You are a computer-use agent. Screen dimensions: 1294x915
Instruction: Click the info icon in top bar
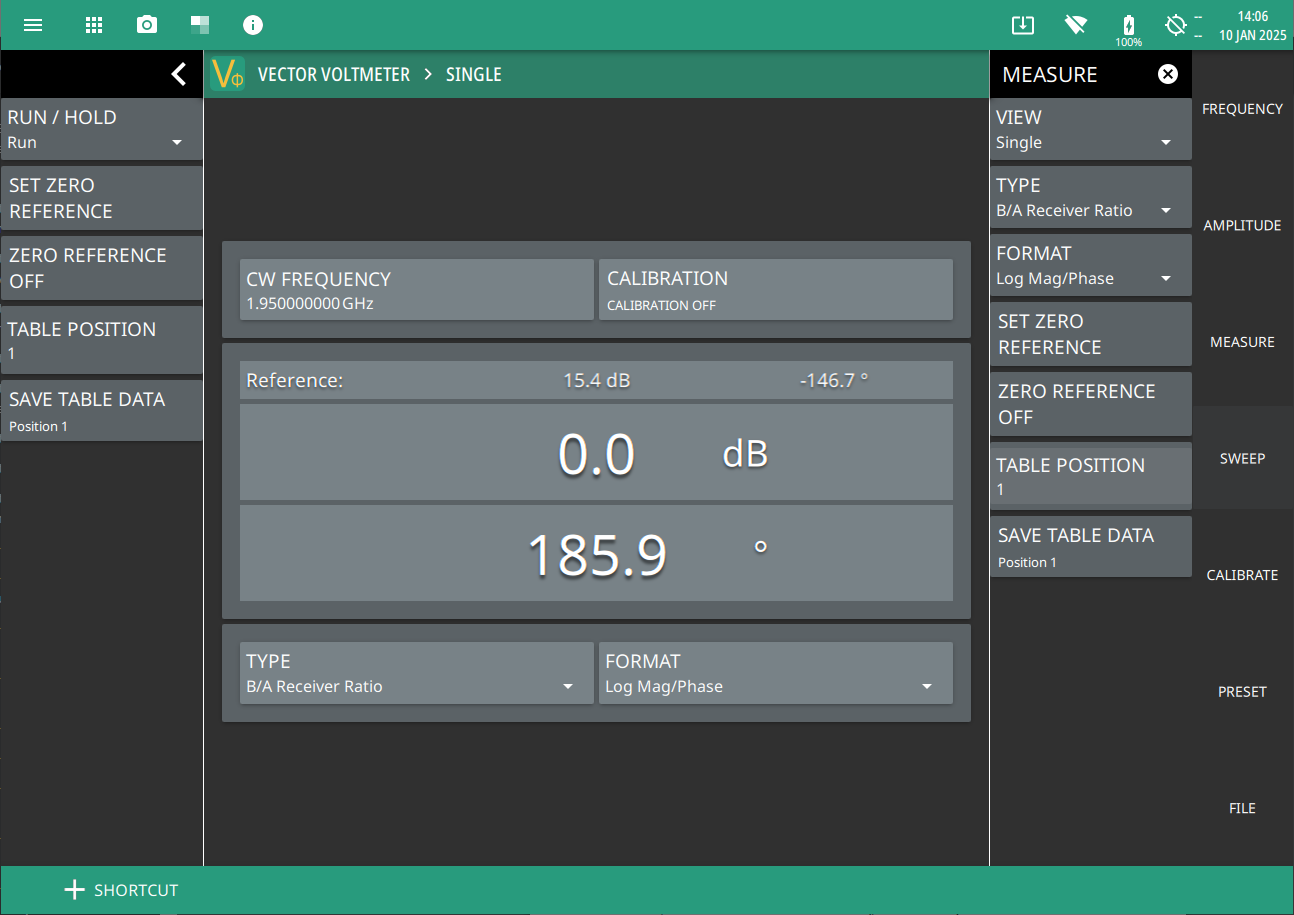(253, 25)
